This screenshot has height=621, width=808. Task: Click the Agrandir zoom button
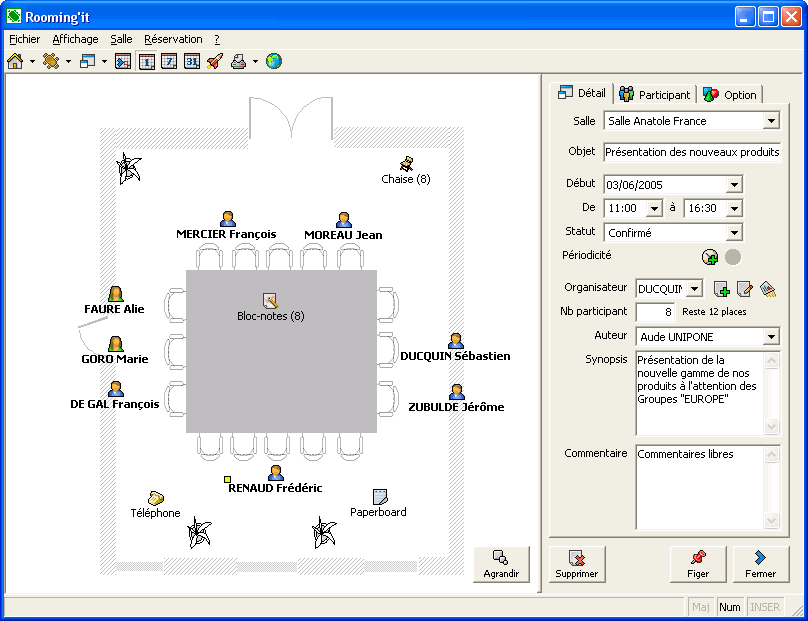point(501,565)
